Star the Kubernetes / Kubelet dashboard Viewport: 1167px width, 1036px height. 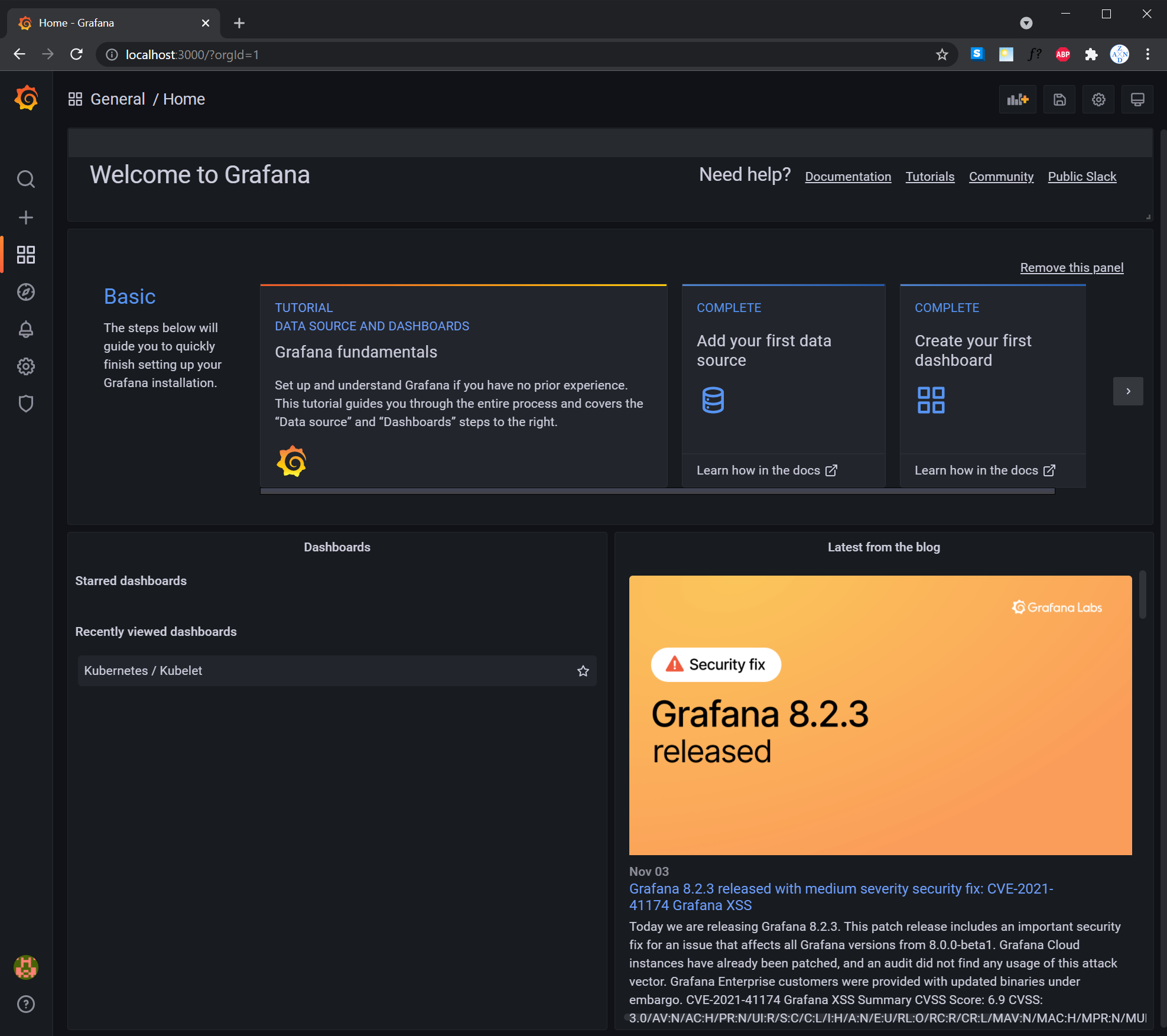(583, 671)
